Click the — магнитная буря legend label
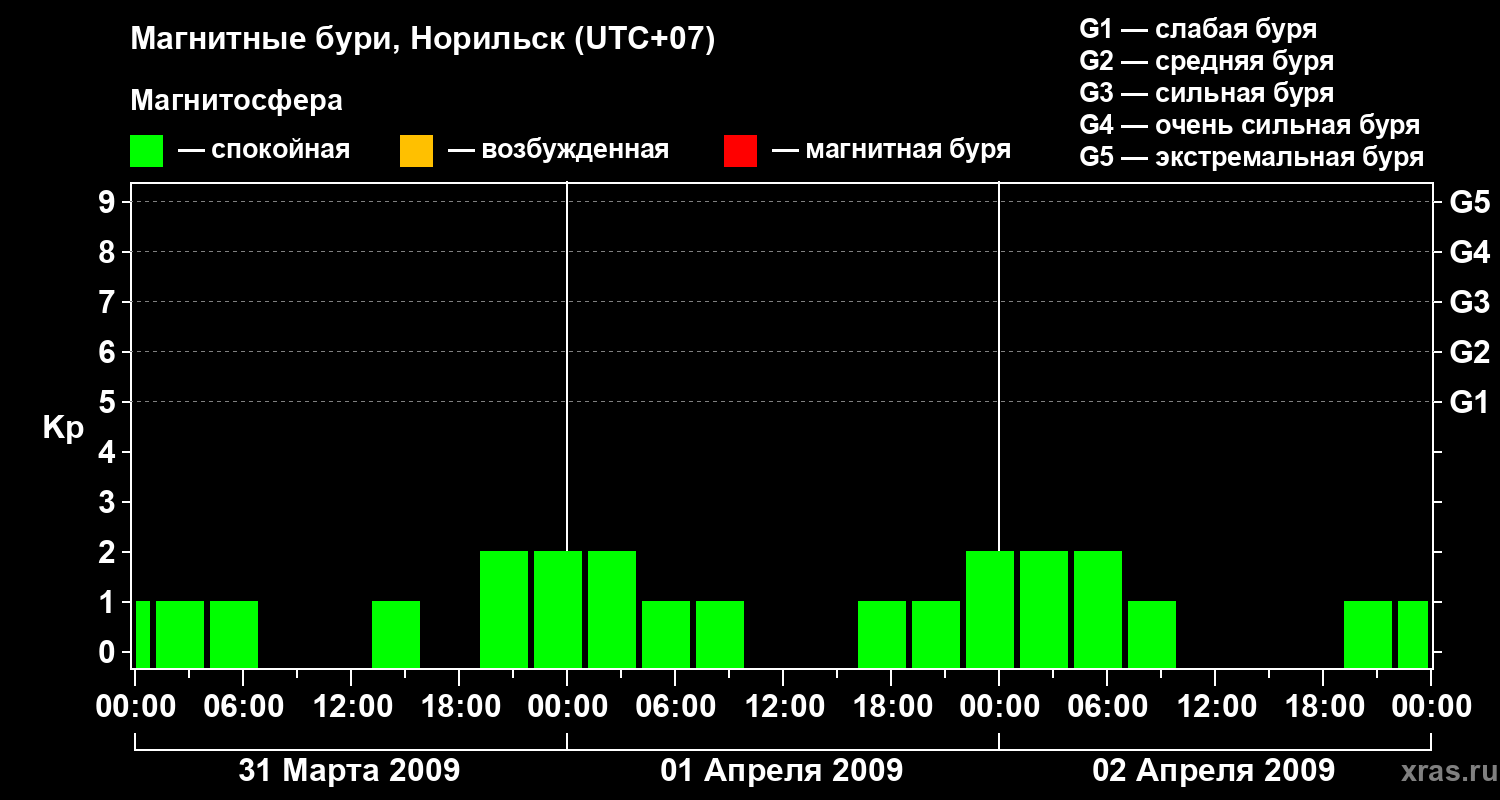Viewport: 1500px width, 800px height. 892,151
